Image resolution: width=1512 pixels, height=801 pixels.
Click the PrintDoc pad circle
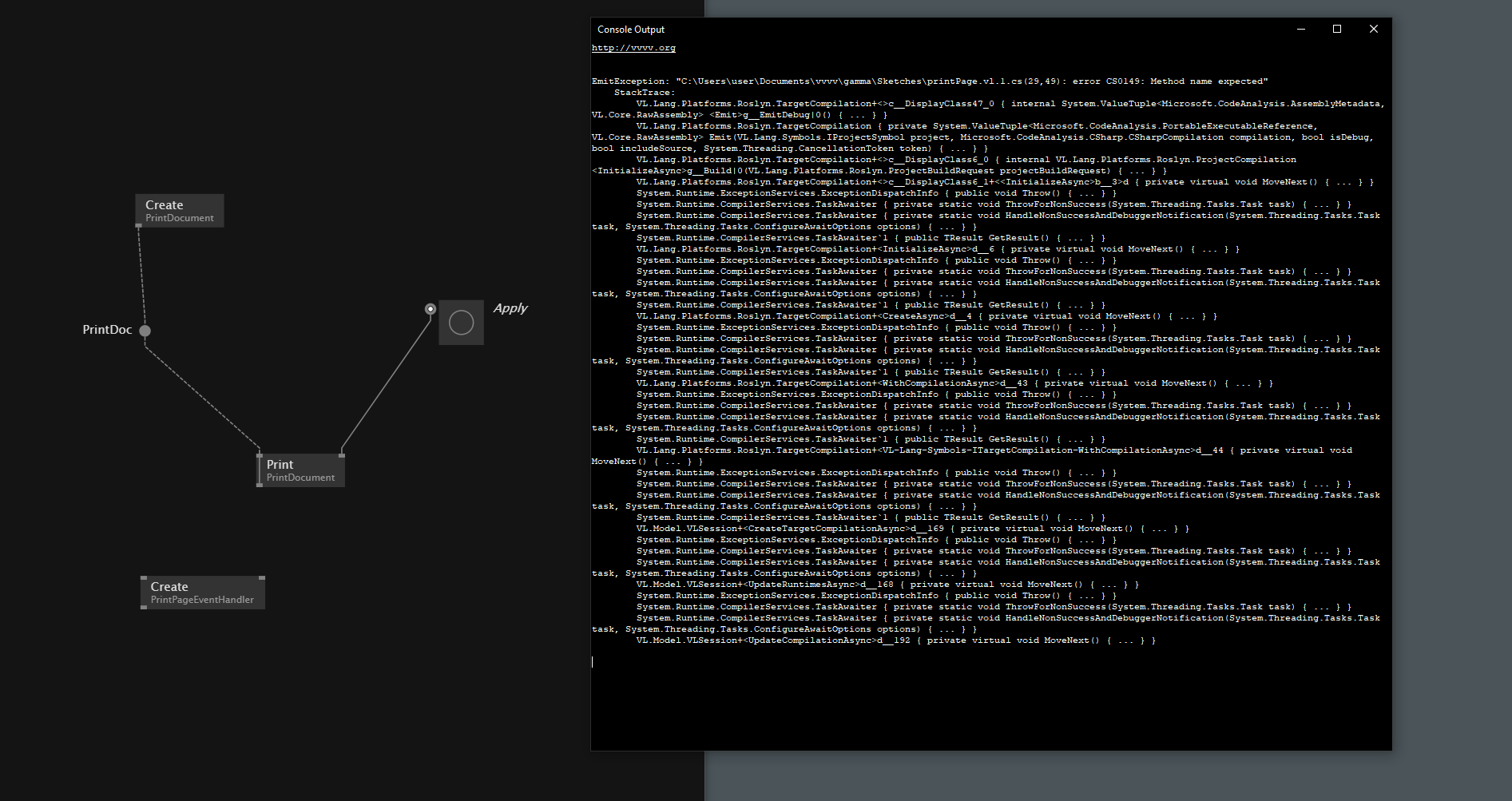145,331
